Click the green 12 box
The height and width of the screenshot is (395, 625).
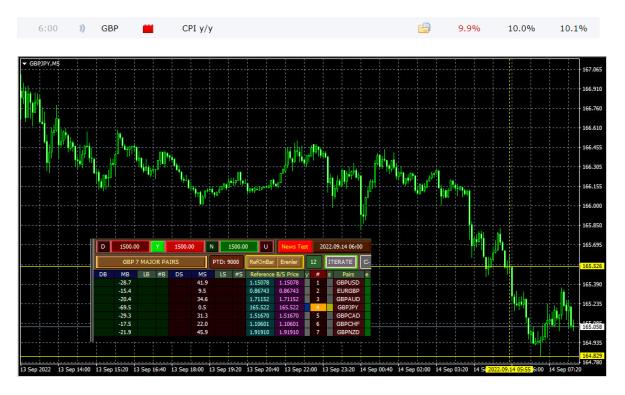(314, 262)
